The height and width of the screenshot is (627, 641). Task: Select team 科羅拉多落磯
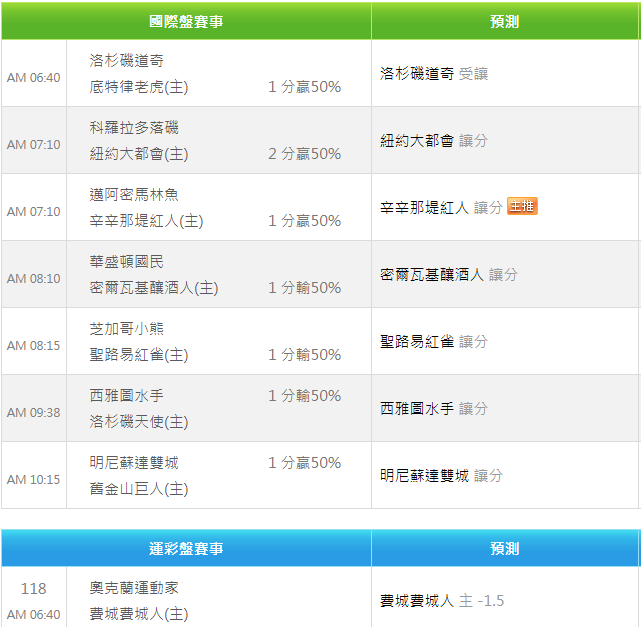point(134,128)
